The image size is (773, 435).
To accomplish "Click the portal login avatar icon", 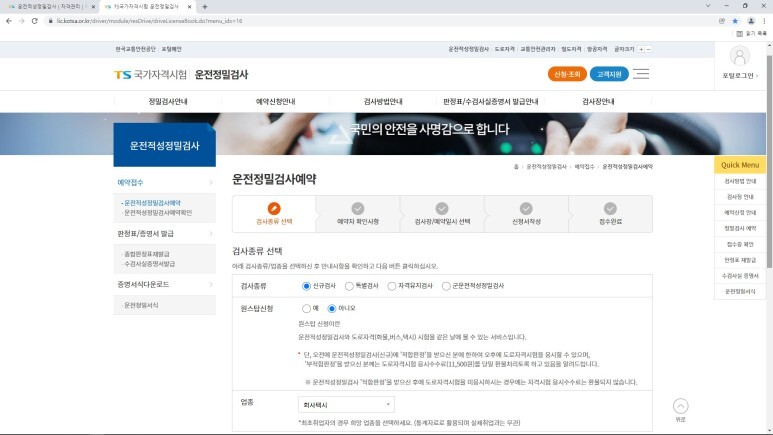I will click(x=739, y=56).
